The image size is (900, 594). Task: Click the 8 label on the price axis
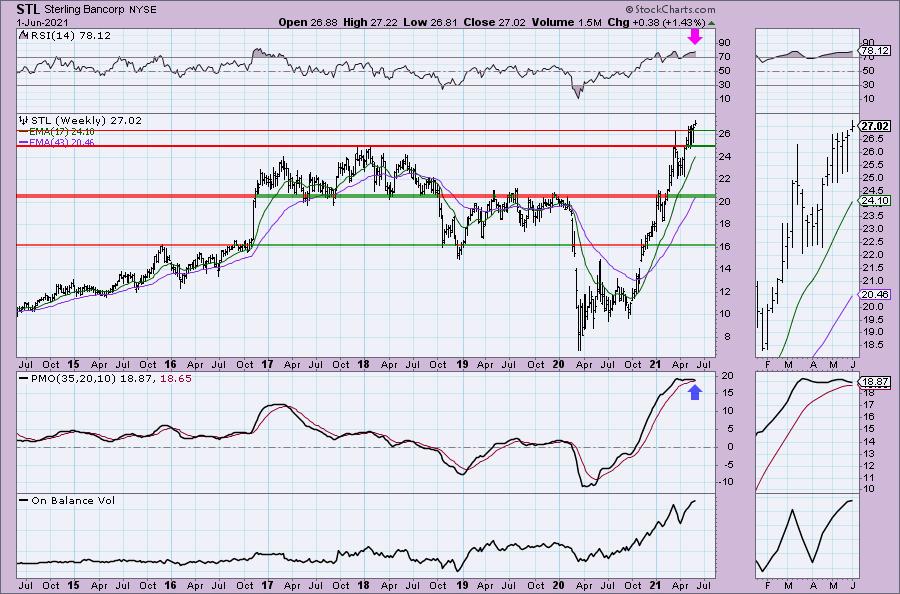727,337
